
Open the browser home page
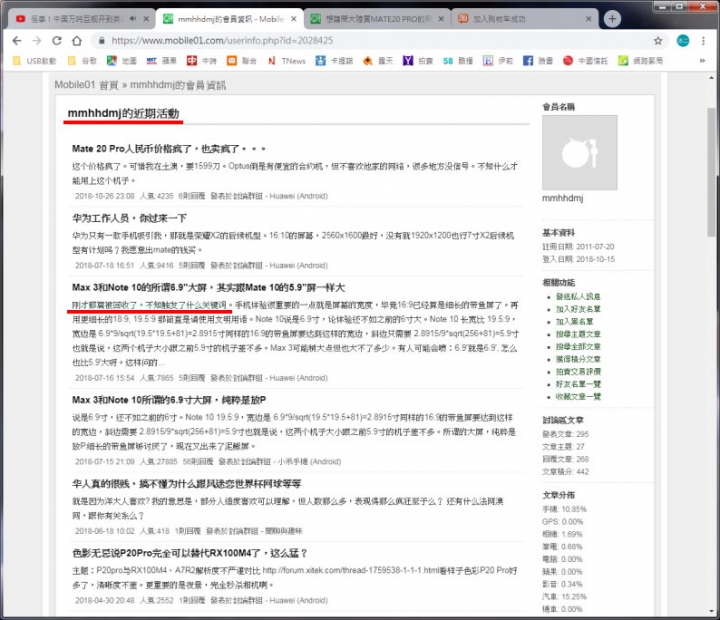click(77, 40)
